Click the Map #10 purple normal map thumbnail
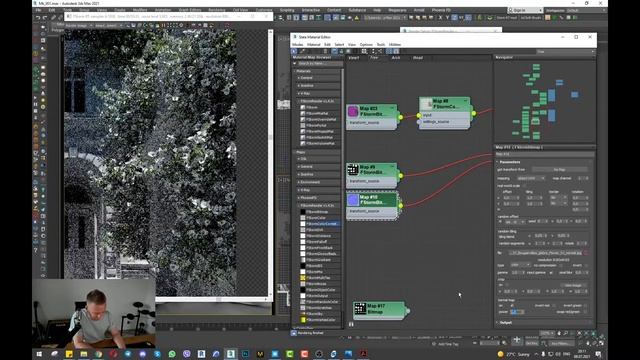Image resolution: width=640 pixels, height=360 pixels. tap(353, 200)
